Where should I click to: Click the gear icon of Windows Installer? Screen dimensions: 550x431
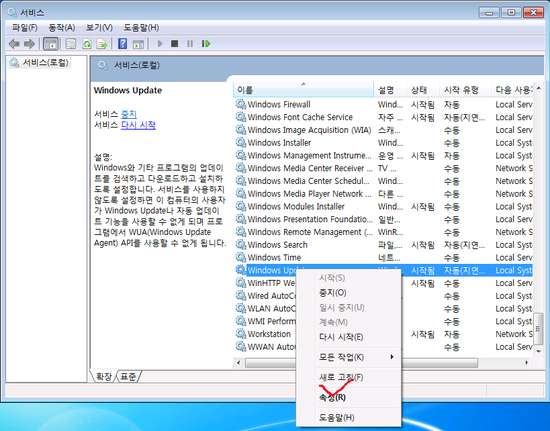pos(241,142)
